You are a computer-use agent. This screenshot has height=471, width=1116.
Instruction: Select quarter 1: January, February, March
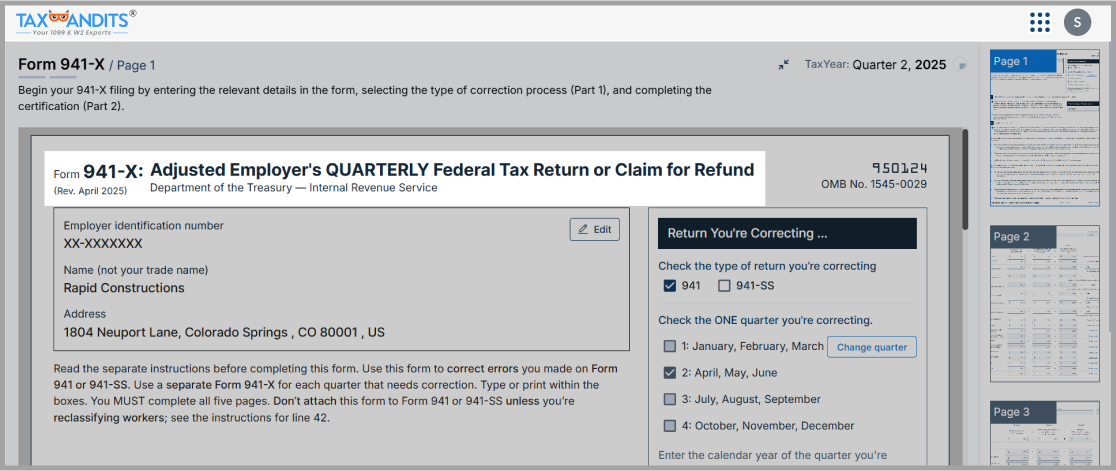click(x=670, y=347)
